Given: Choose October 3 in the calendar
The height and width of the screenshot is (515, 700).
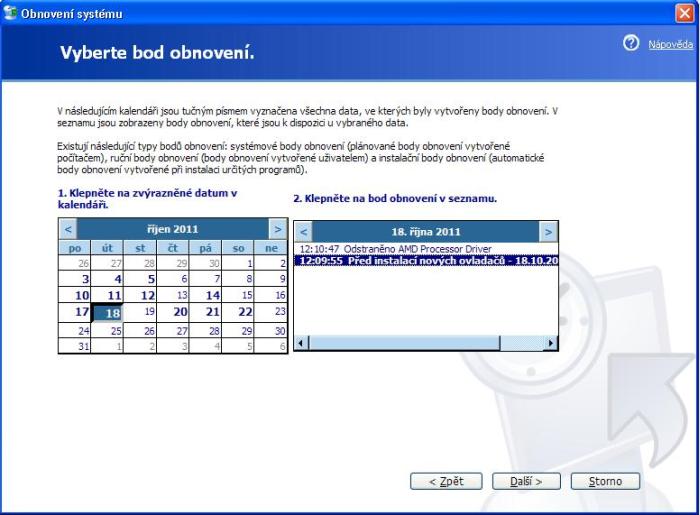Looking at the screenshot, I should click(x=85, y=279).
